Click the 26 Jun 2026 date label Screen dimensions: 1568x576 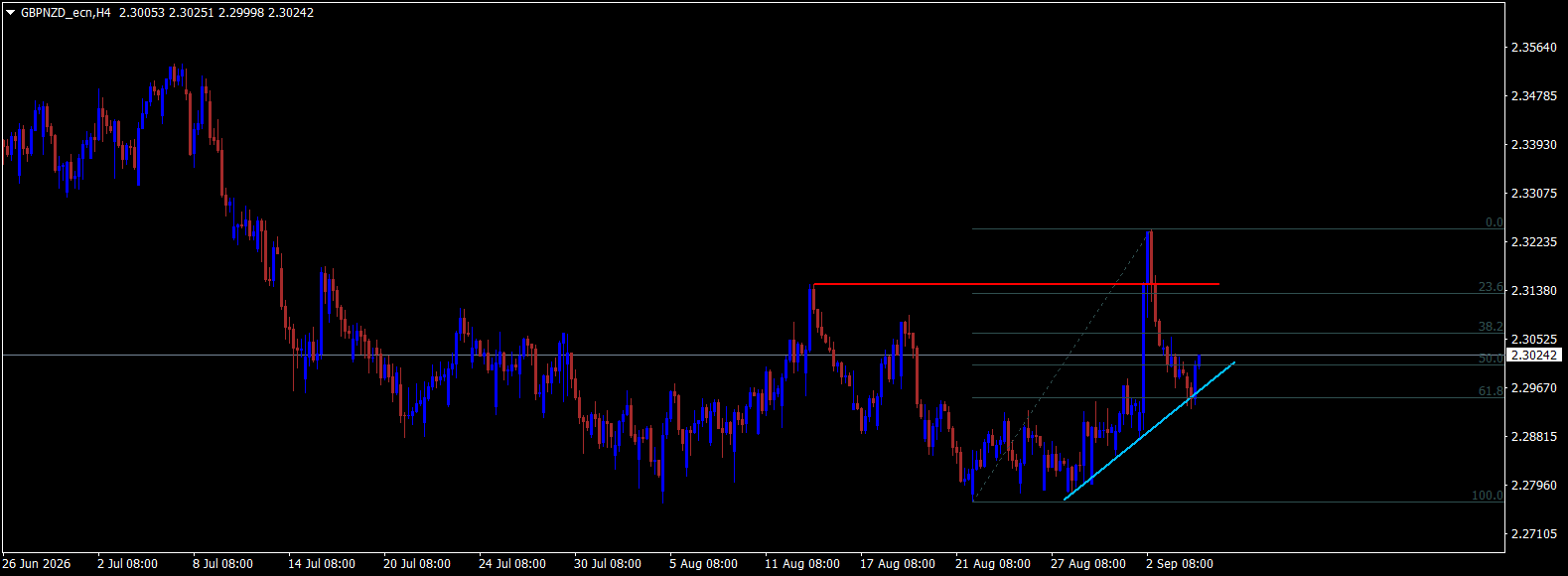click(x=37, y=564)
